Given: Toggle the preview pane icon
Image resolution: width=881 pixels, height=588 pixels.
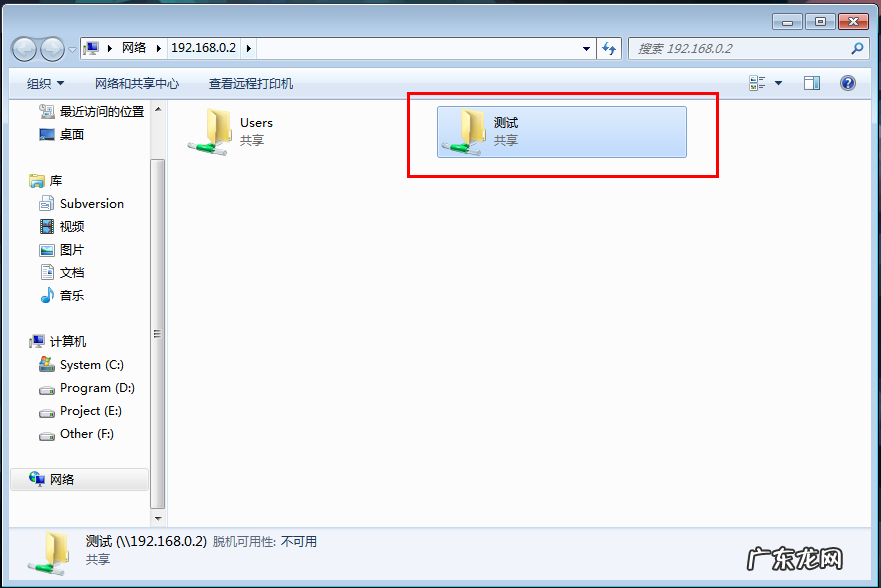Looking at the screenshot, I should (x=812, y=83).
